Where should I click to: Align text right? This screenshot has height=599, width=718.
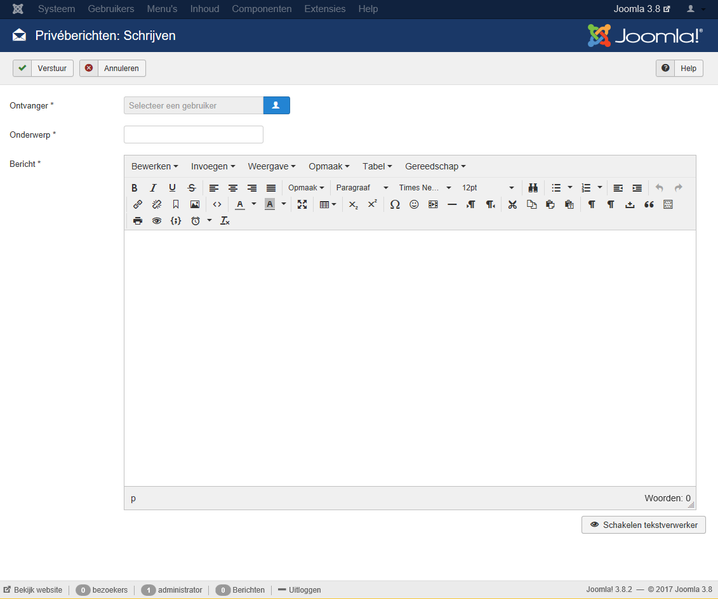(252, 188)
